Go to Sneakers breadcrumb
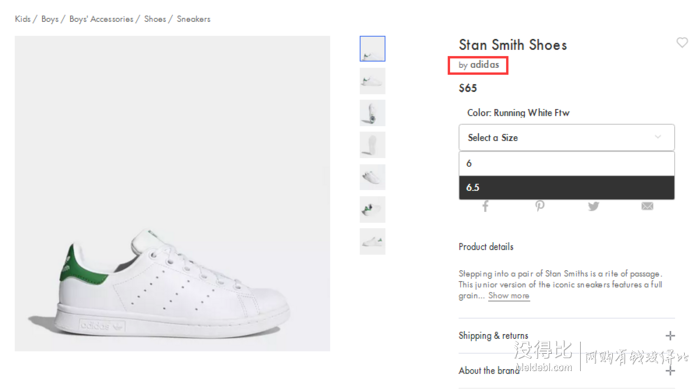 (x=193, y=19)
